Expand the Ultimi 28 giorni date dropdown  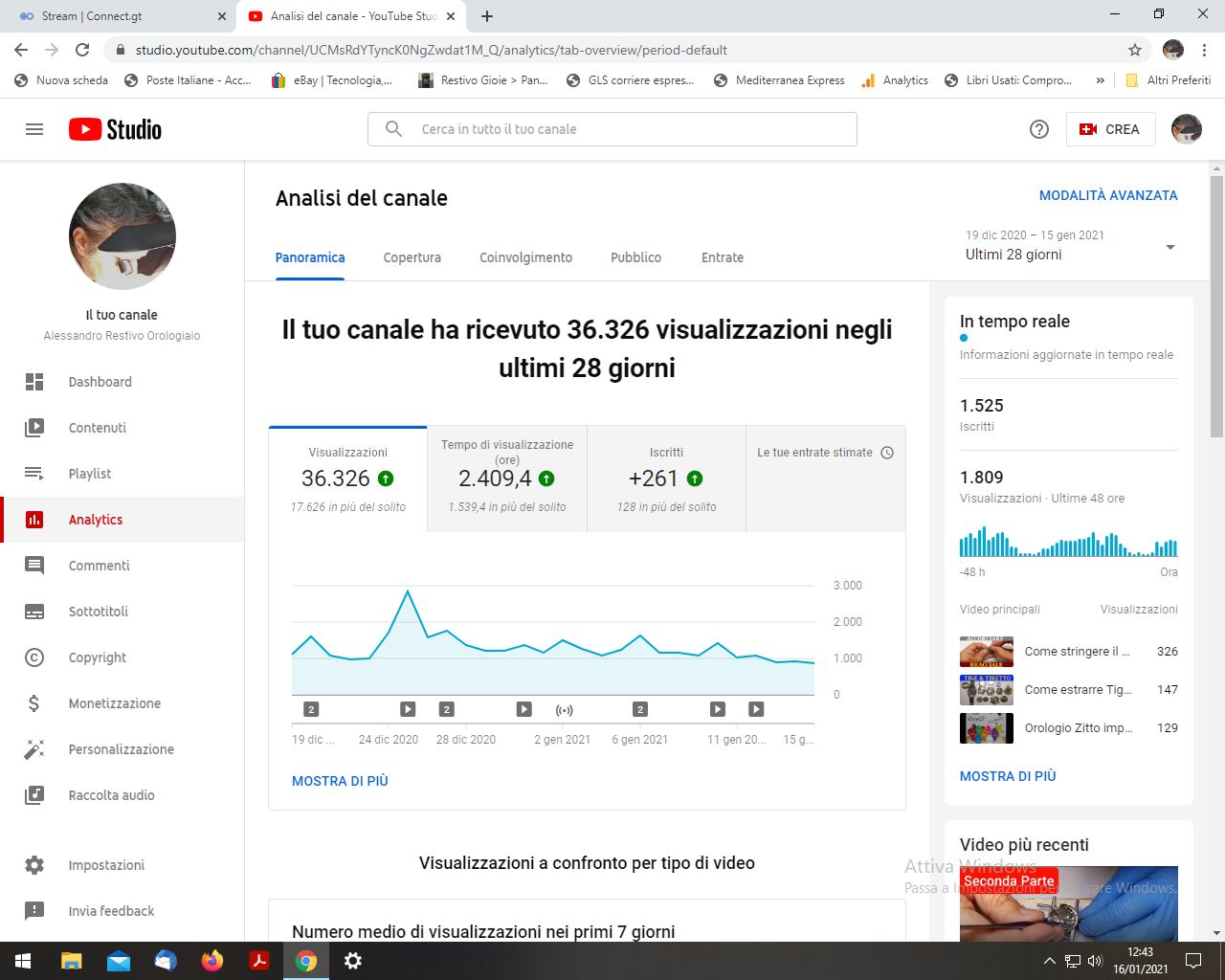coord(1071,246)
